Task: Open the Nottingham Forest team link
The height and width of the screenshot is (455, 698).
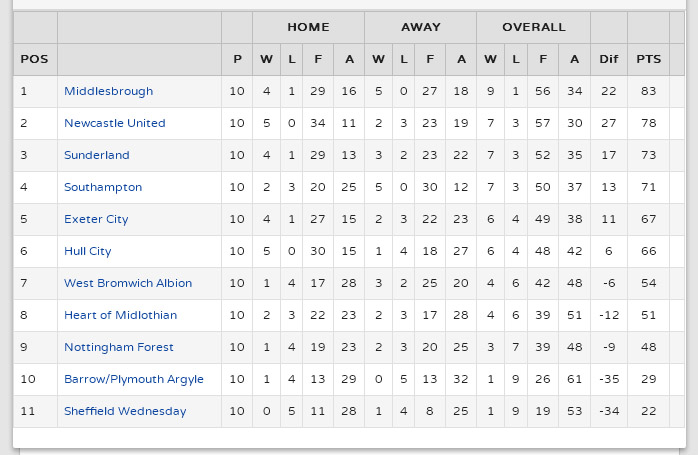Action: click(x=118, y=347)
